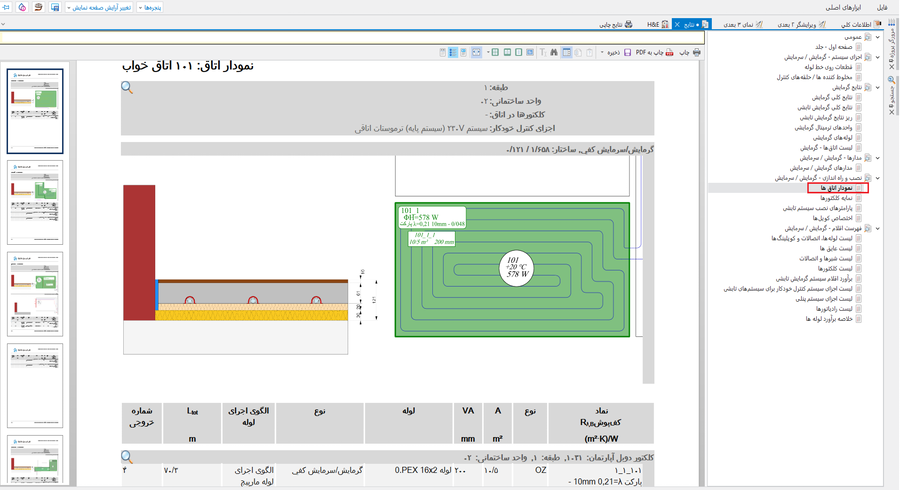Switch to the H&E tab
Viewport: 900px width, 490px height.
point(657,24)
